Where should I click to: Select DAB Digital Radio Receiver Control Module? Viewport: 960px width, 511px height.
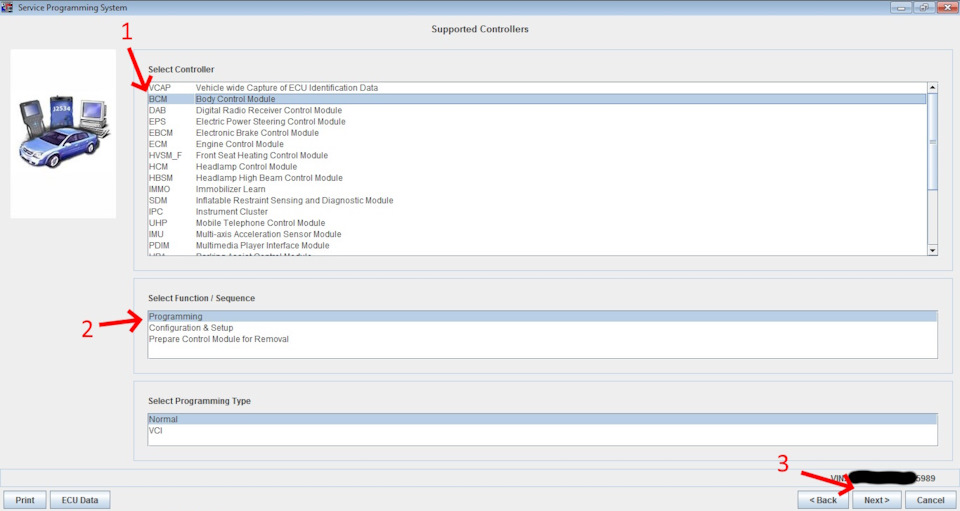[537, 110]
